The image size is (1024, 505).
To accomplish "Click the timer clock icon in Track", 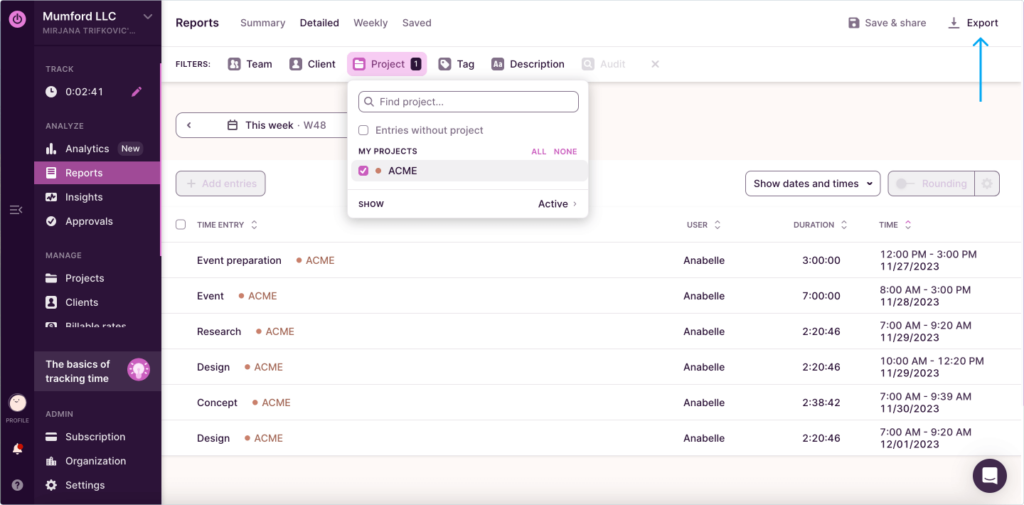I will 51,92.
